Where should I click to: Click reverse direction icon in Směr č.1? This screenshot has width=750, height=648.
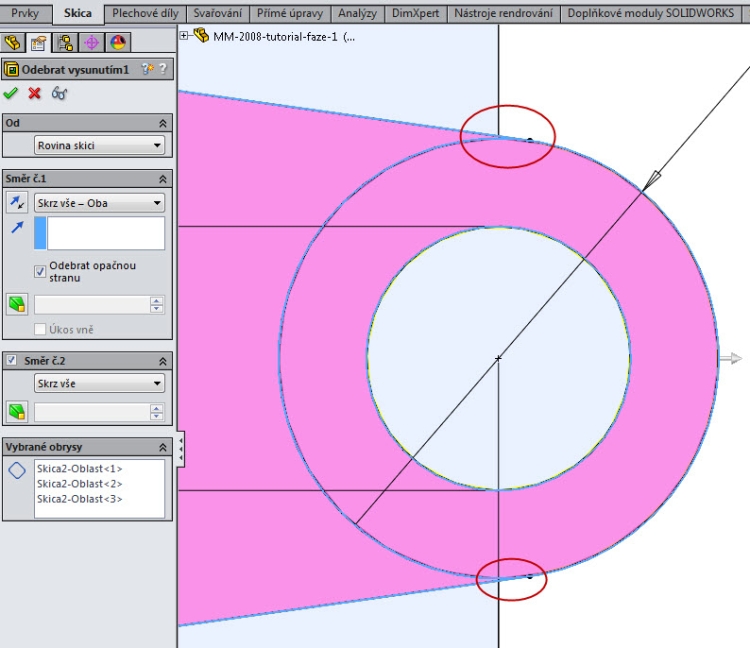pos(17,203)
